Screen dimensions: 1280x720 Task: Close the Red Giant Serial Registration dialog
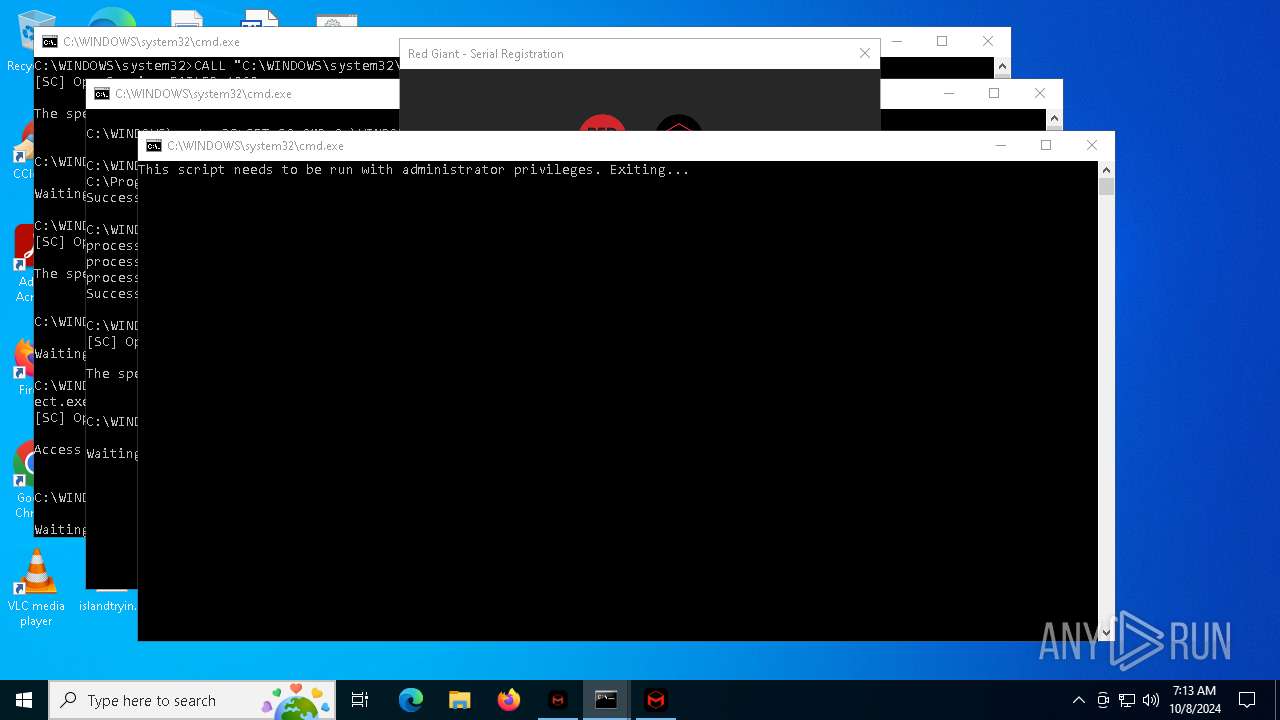[x=865, y=54]
